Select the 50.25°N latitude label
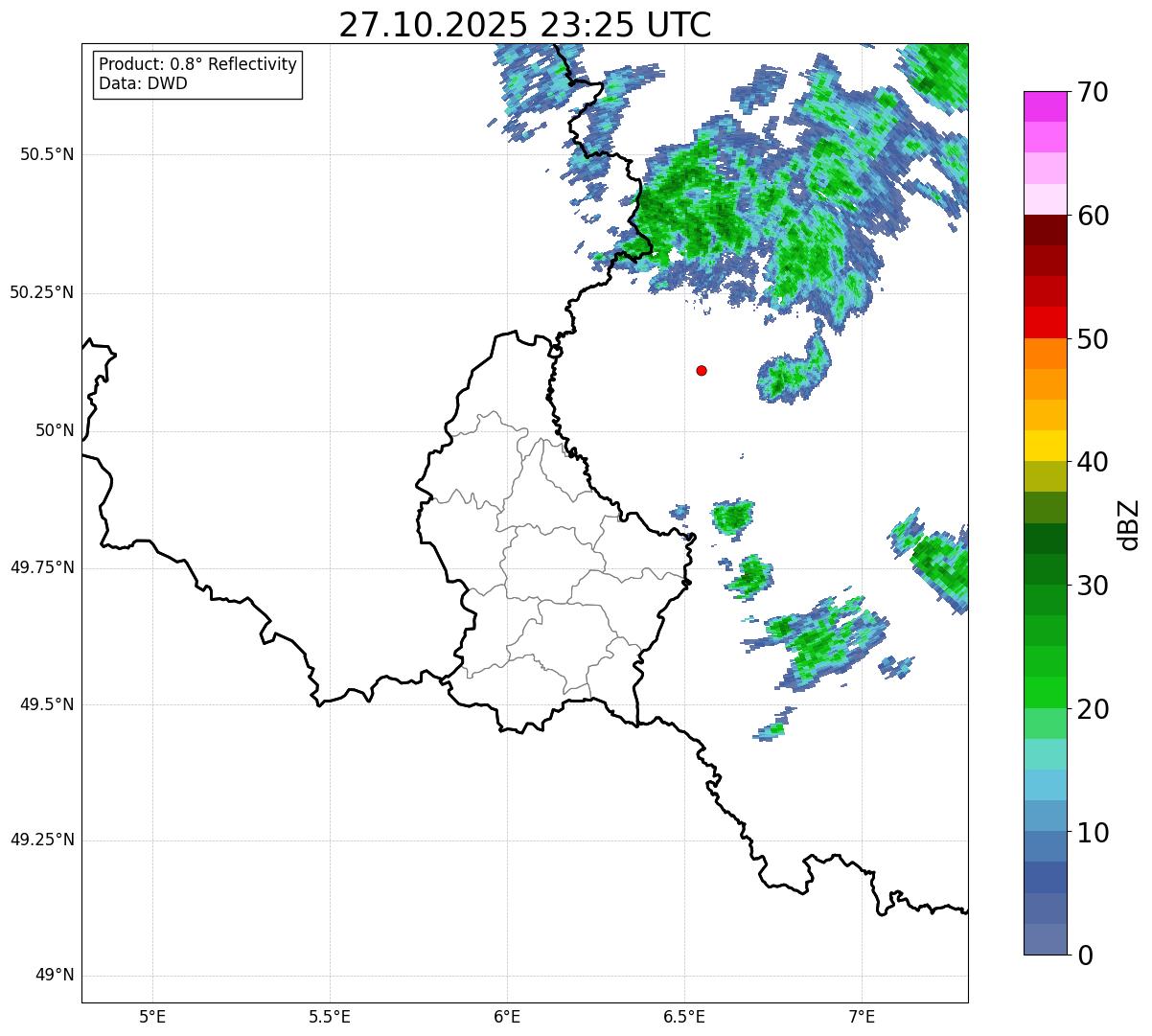The width and height of the screenshot is (1152, 1036). point(42,292)
